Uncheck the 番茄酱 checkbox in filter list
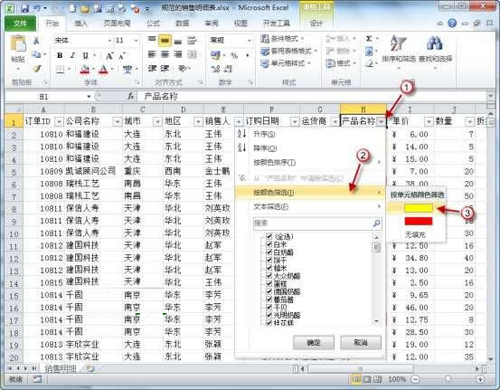The width and height of the screenshot is (500, 390). [x=269, y=299]
